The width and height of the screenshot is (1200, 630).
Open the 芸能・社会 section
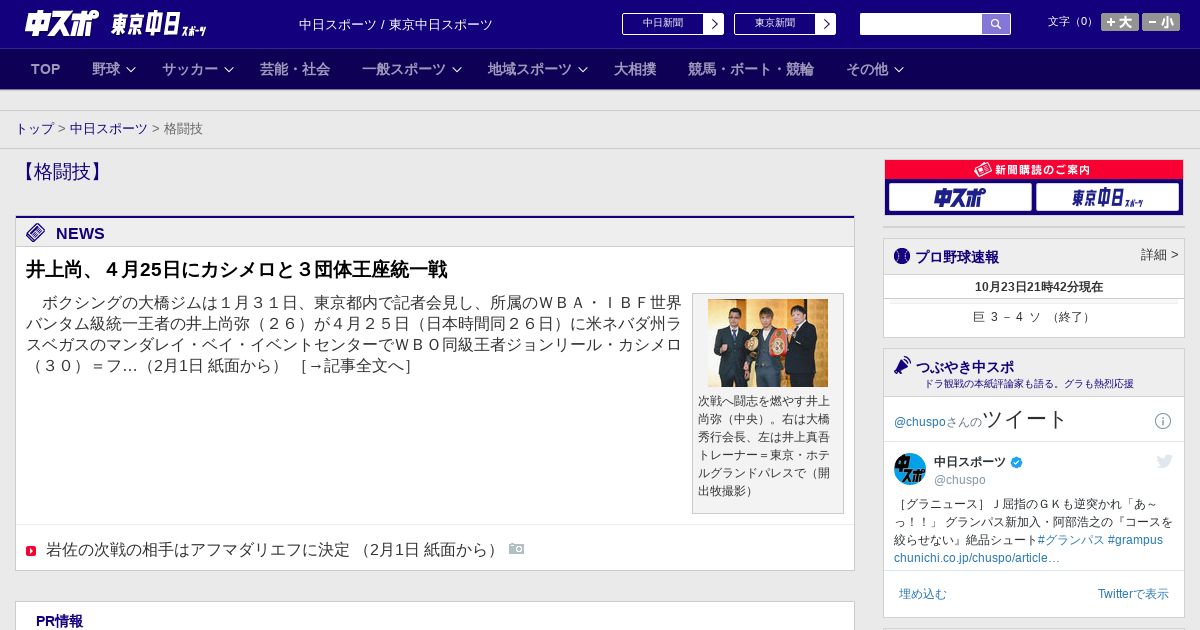[295, 69]
